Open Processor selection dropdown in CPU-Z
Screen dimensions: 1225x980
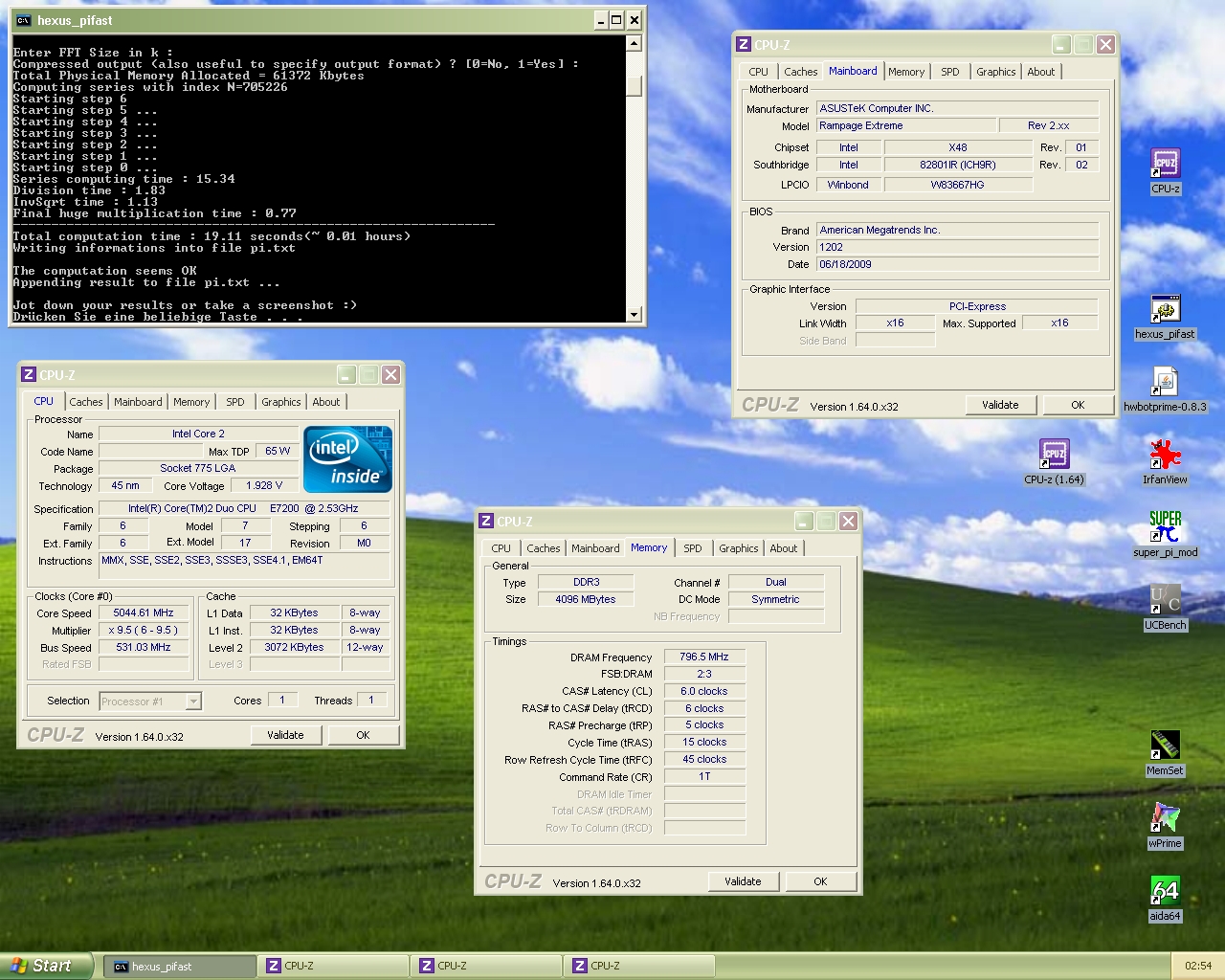coord(193,702)
